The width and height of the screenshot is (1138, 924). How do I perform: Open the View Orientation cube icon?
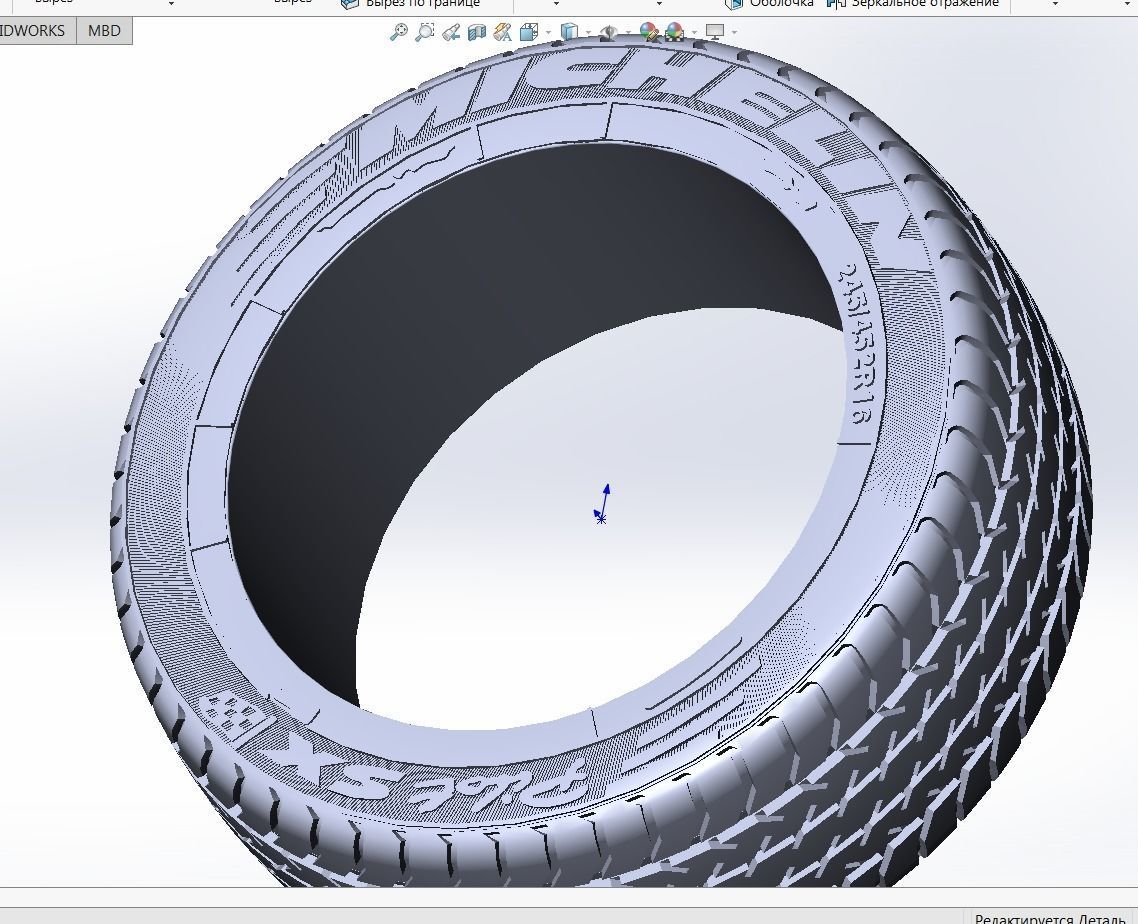tap(529, 32)
